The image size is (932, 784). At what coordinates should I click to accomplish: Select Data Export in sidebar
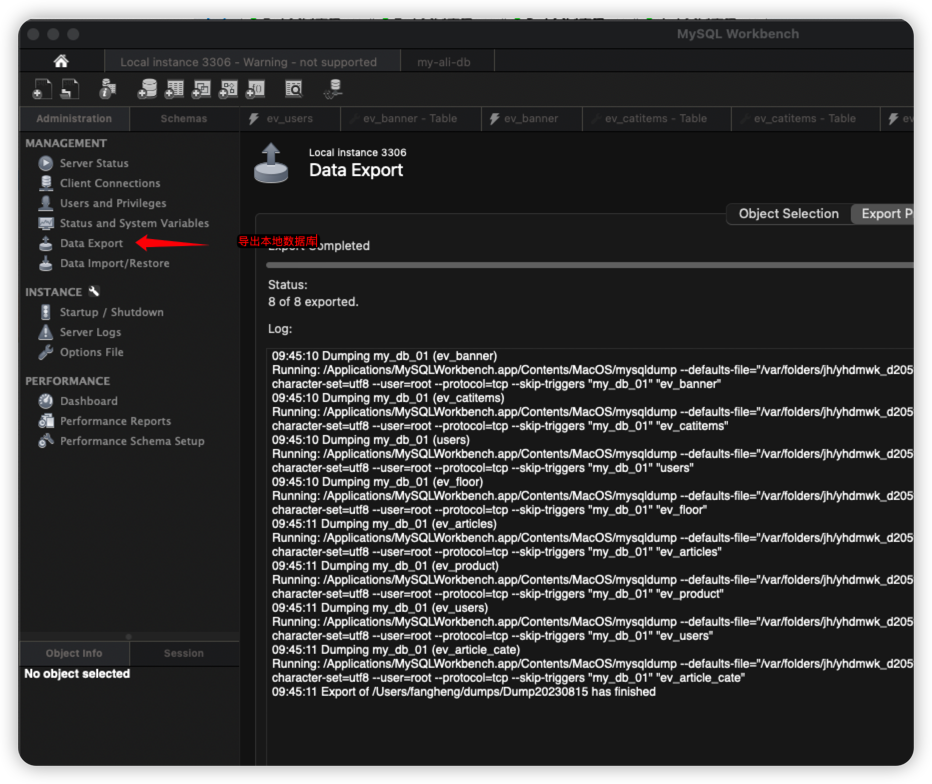[x=92, y=243]
